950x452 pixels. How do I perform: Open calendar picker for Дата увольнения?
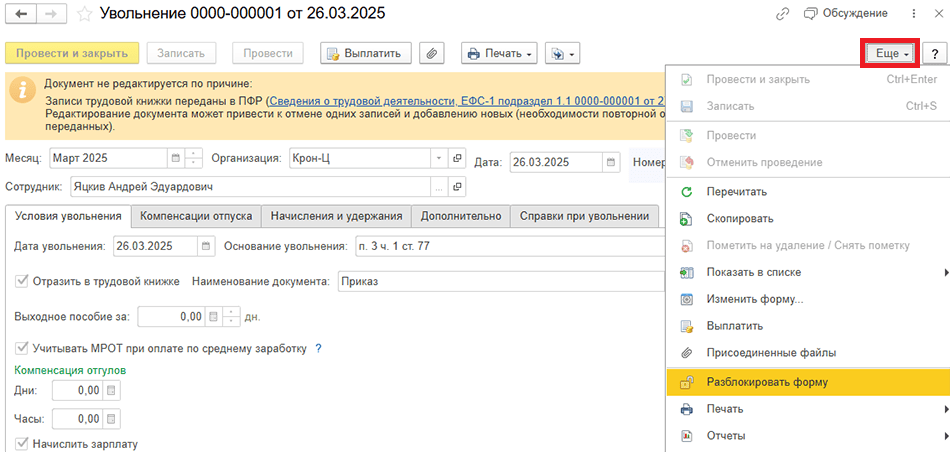point(205,246)
